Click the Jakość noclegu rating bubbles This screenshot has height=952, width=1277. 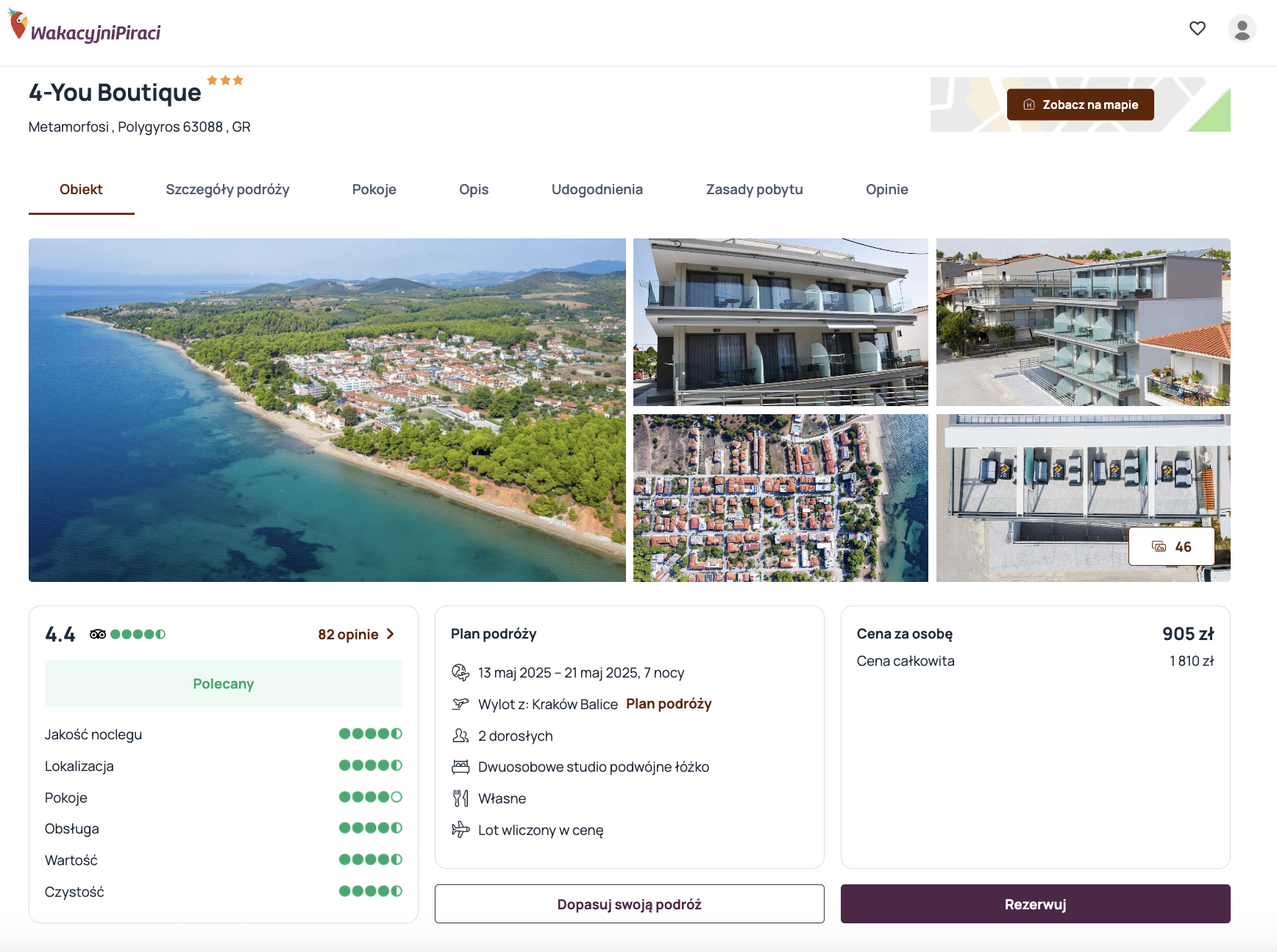[371, 733]
